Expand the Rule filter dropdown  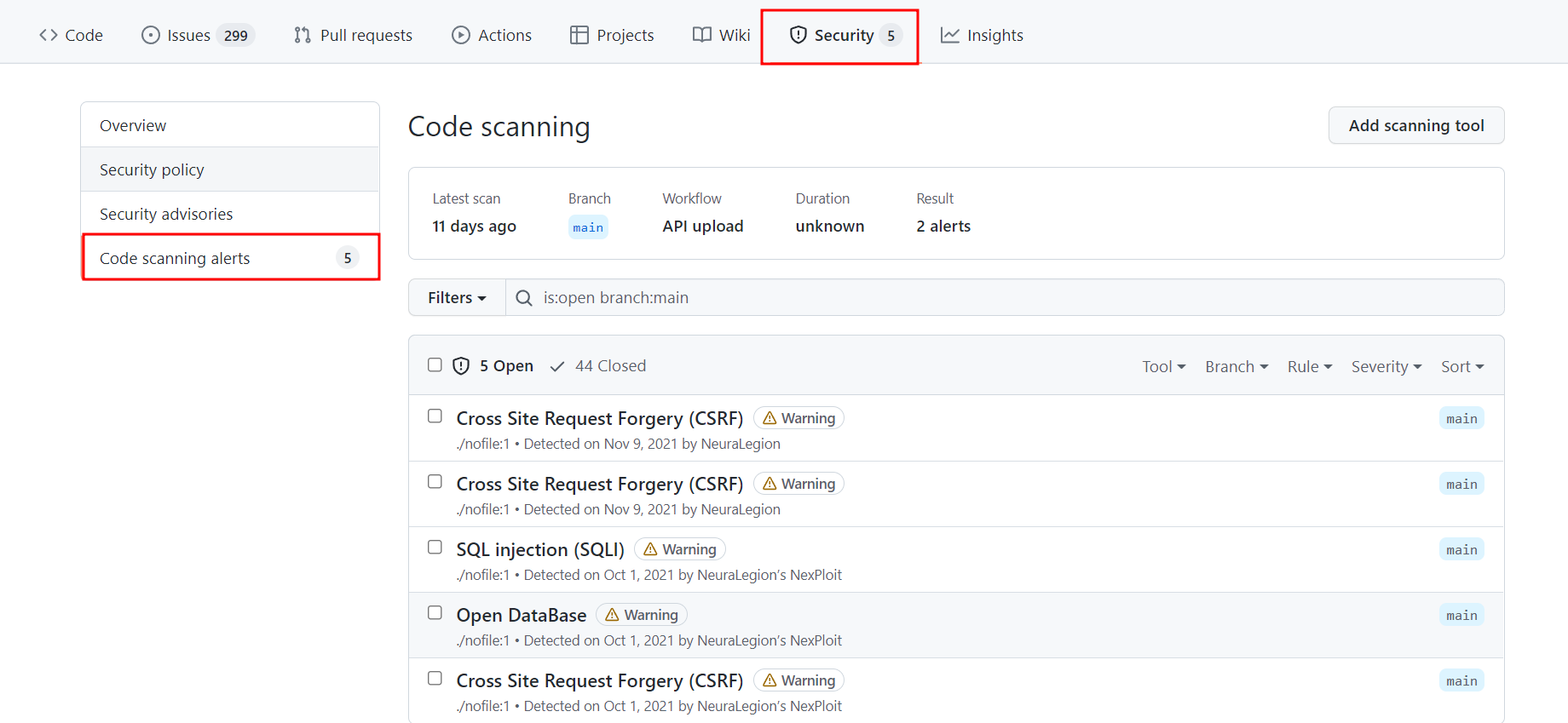tap(1310, 366)
